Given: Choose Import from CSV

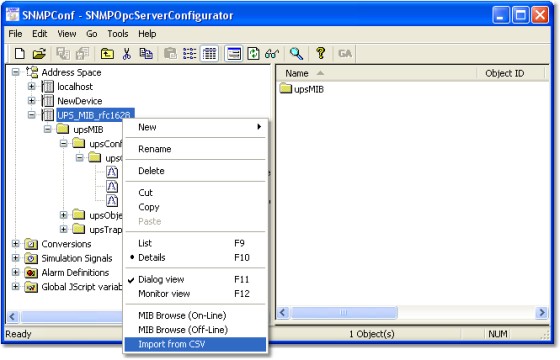Looking at the screenshot, I should [x=195, y=344].
